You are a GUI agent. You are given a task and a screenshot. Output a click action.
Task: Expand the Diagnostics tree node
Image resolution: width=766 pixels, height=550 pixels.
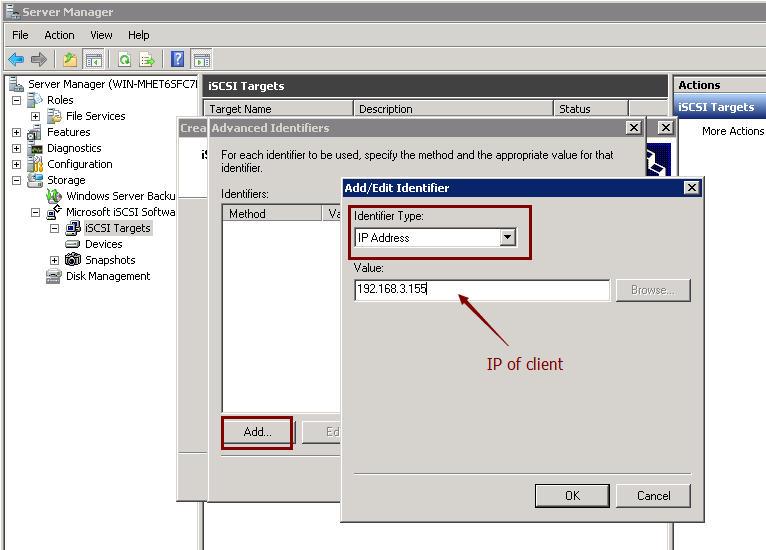point(17,148)
